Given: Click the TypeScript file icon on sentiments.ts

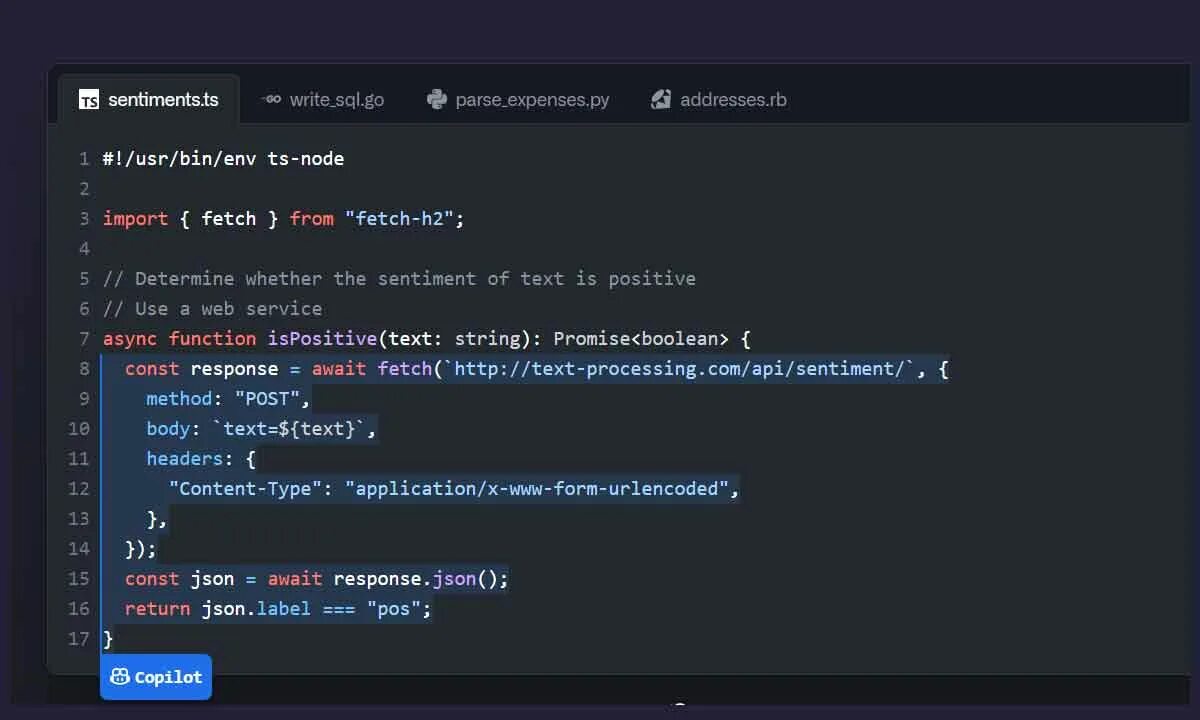Looking at the screenshot, I should tap(89, 100).
